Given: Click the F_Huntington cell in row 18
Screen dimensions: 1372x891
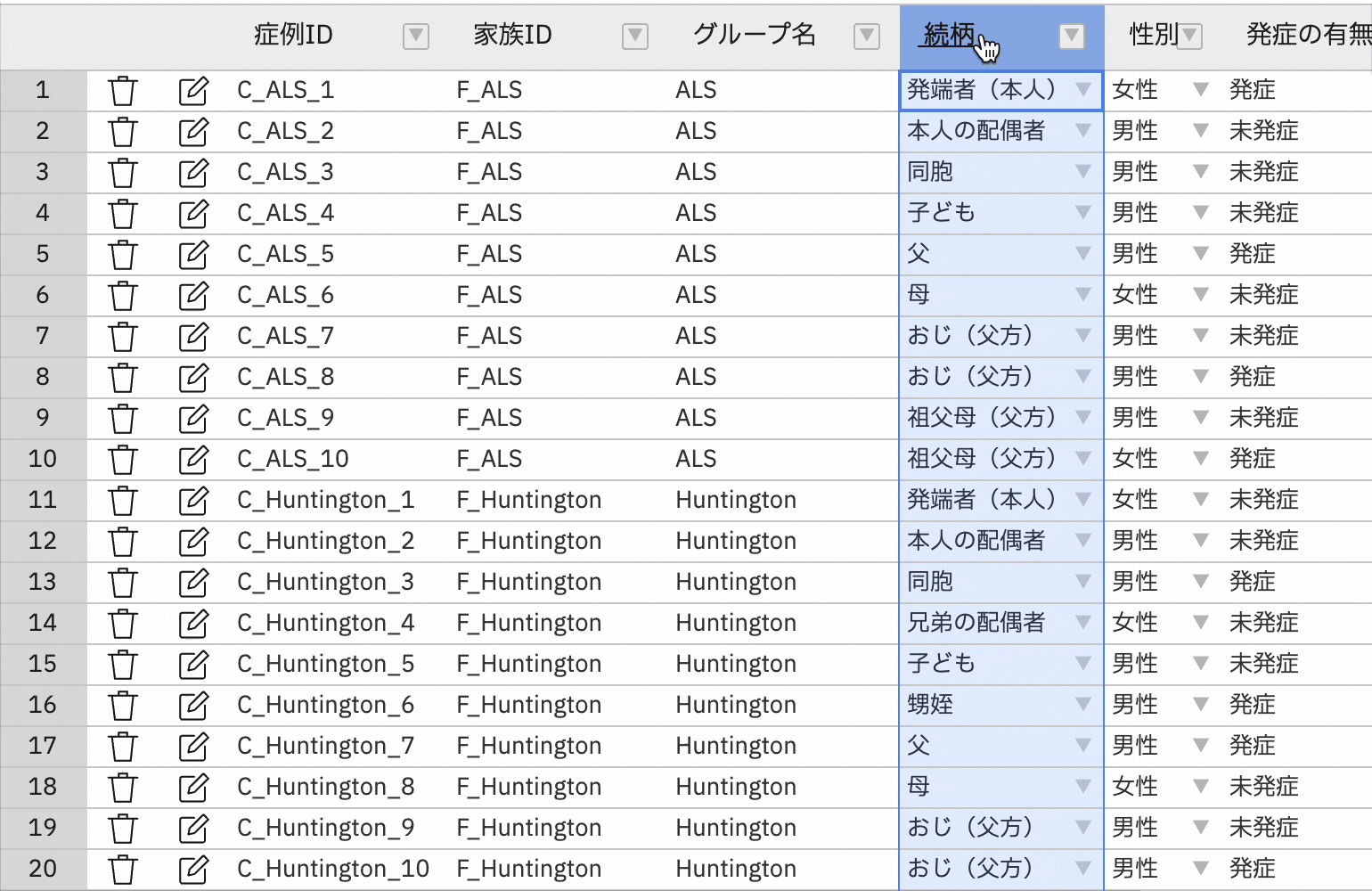Looking at the screenshot, I should (x=528, y=787).
